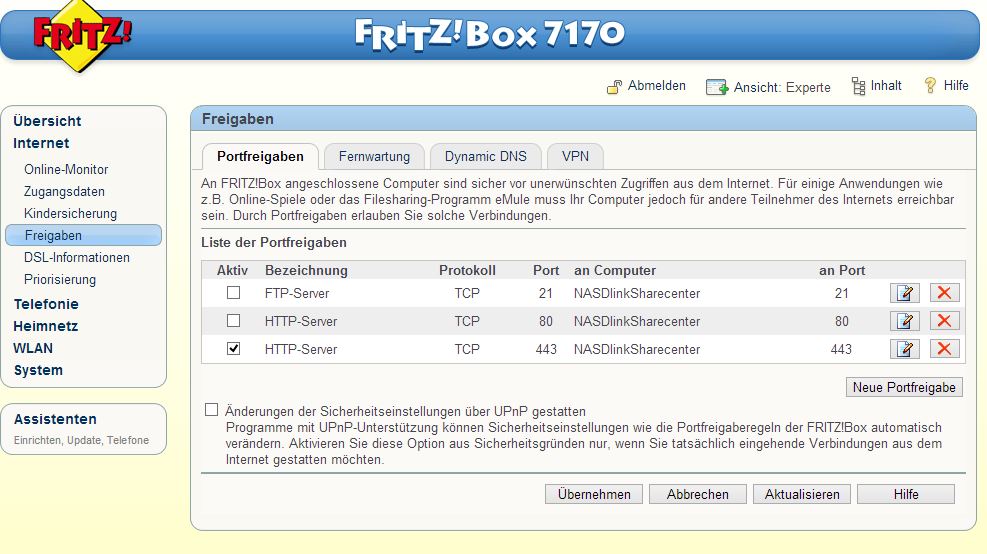Expand the System menu
The width and height of the screenshot is (987, 554).
(x=38, y=370)
